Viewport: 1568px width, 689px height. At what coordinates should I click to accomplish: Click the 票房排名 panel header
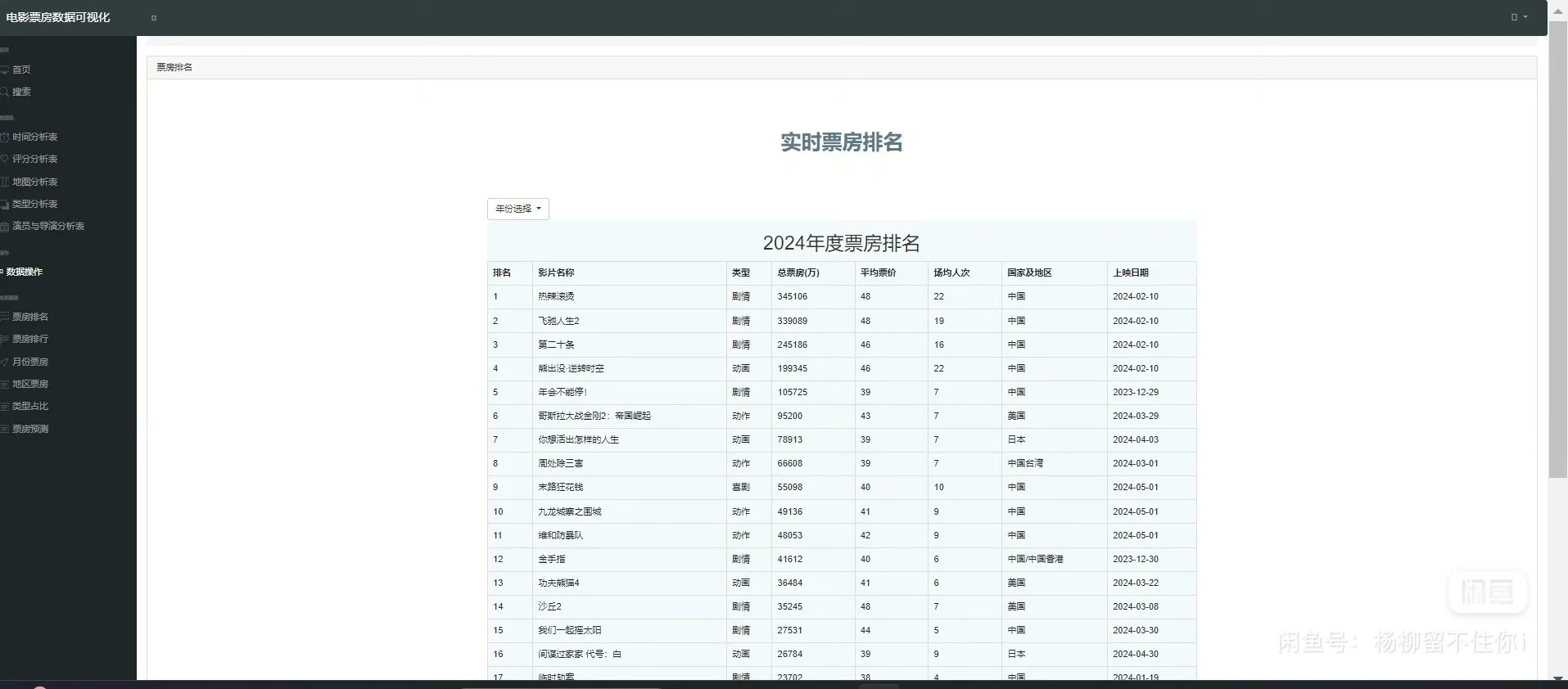point(842,67)
